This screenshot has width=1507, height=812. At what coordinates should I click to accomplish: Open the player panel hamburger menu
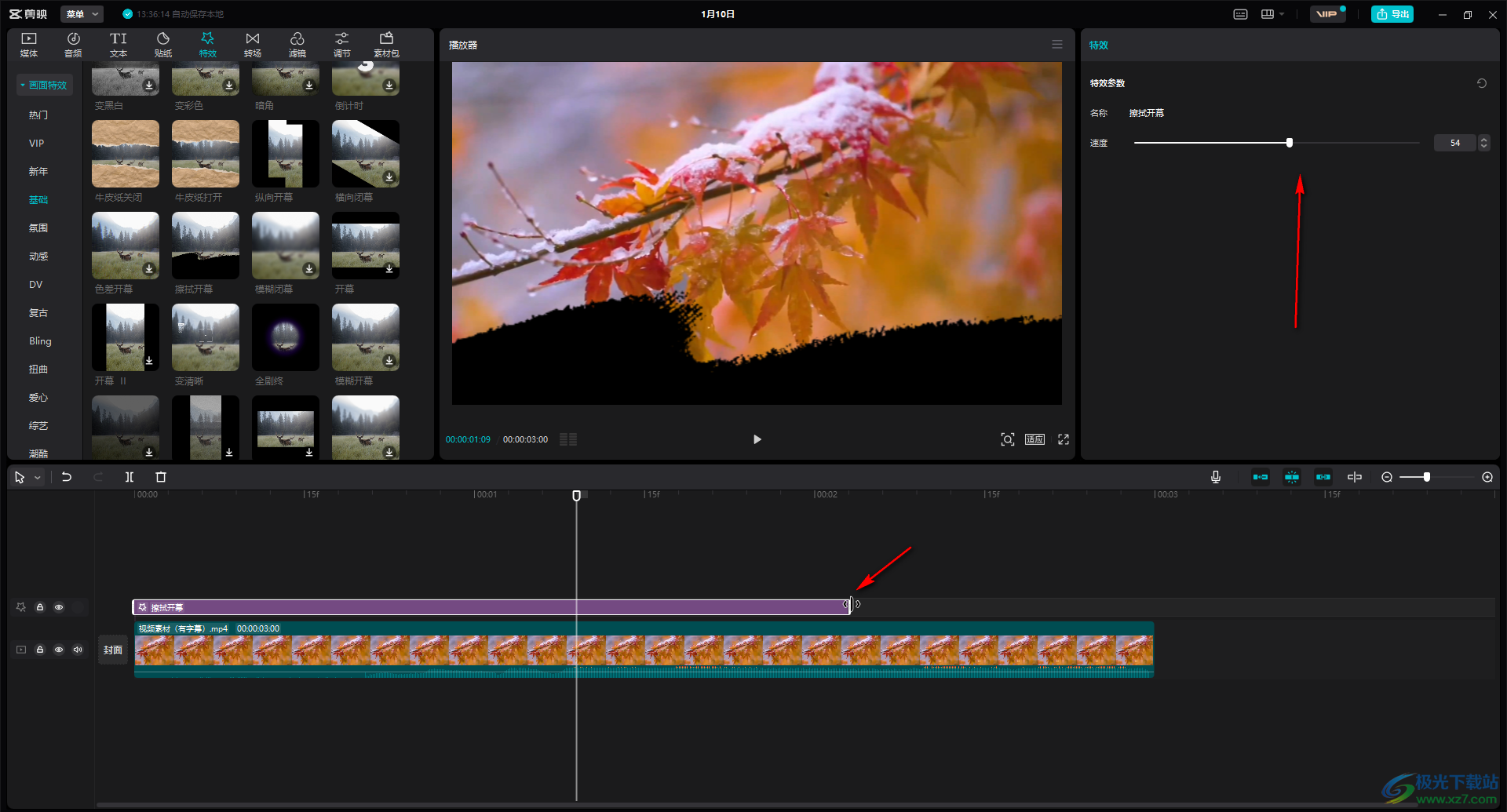1057,45
